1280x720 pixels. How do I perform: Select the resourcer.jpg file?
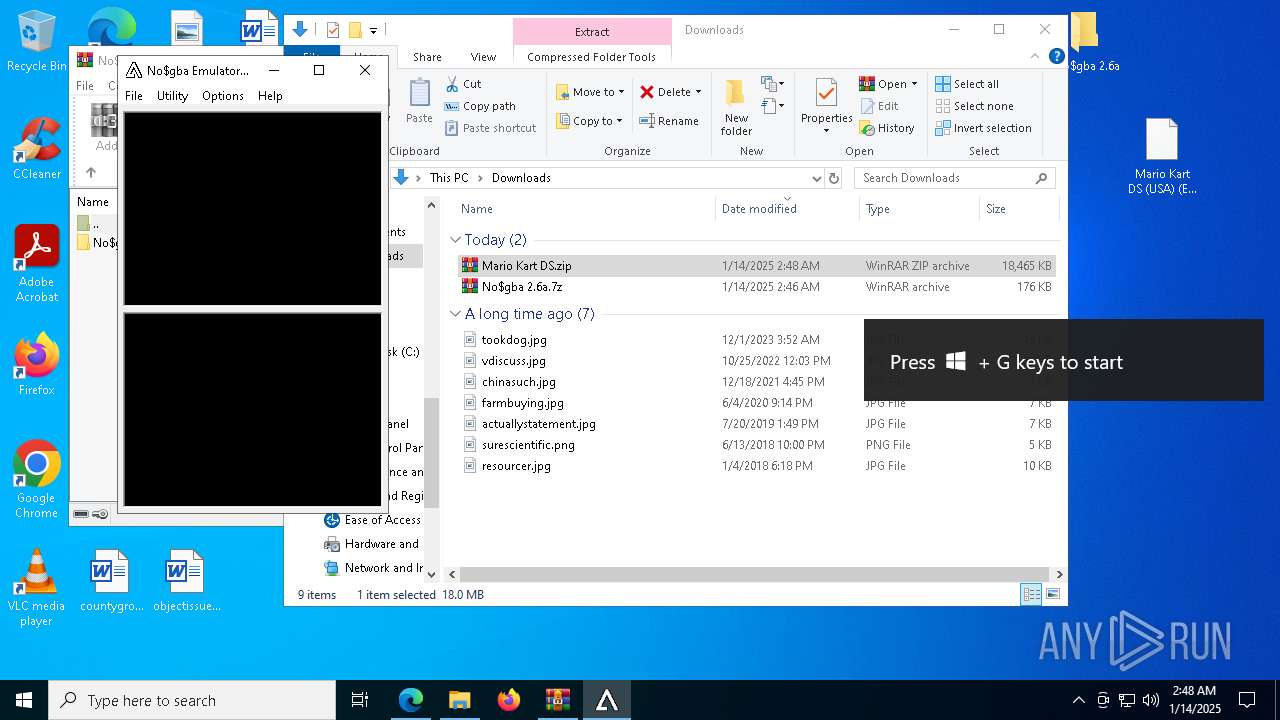point(756,466)
